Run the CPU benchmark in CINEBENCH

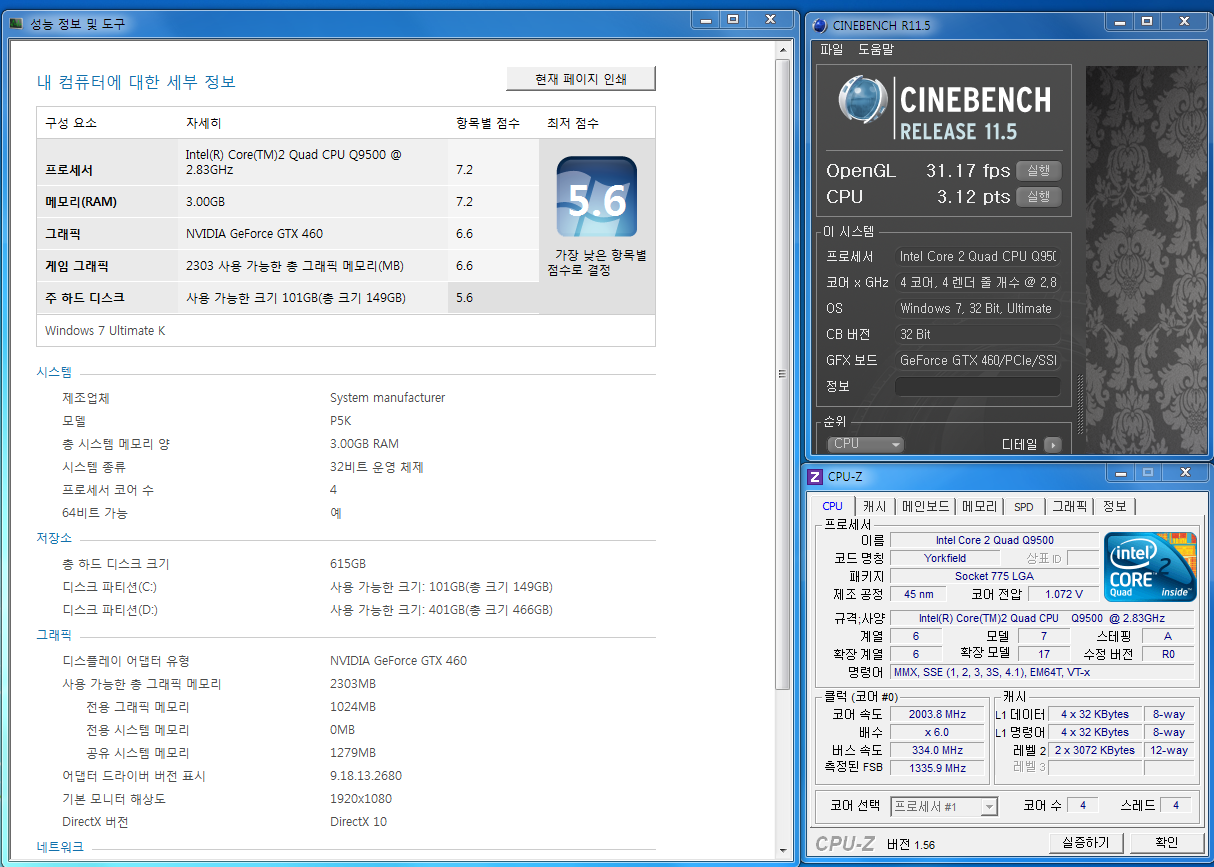(x=1038, y=197)
